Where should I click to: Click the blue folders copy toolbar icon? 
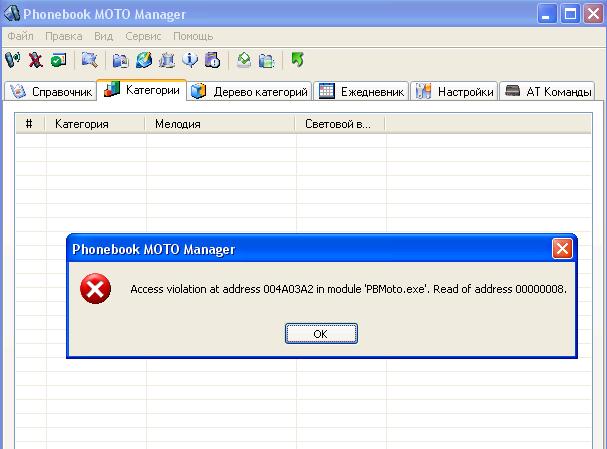coord(120,61)
